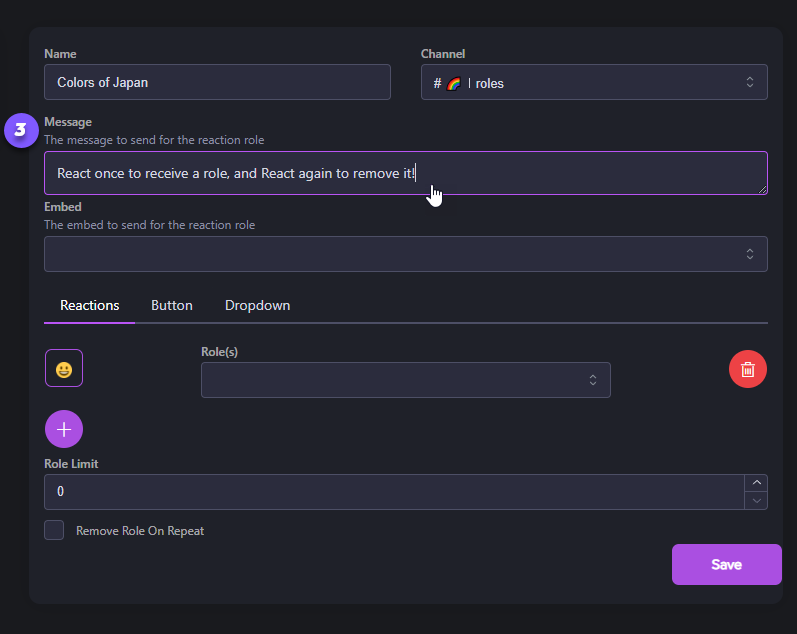
Task: Click the step 3 number badge
Action: (20, 130)
